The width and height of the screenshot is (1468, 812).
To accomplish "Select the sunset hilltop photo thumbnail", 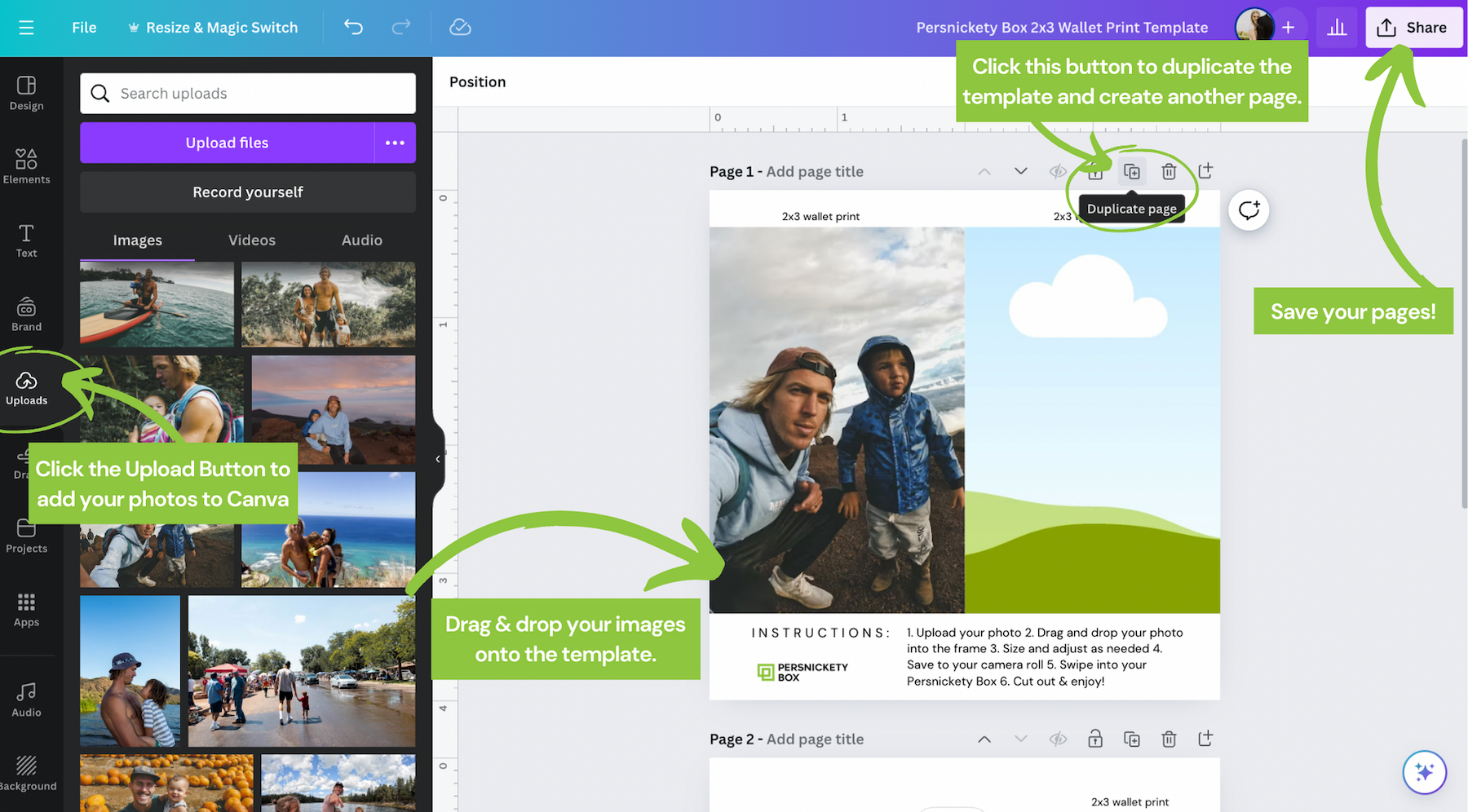I will [x=334, y=409].
